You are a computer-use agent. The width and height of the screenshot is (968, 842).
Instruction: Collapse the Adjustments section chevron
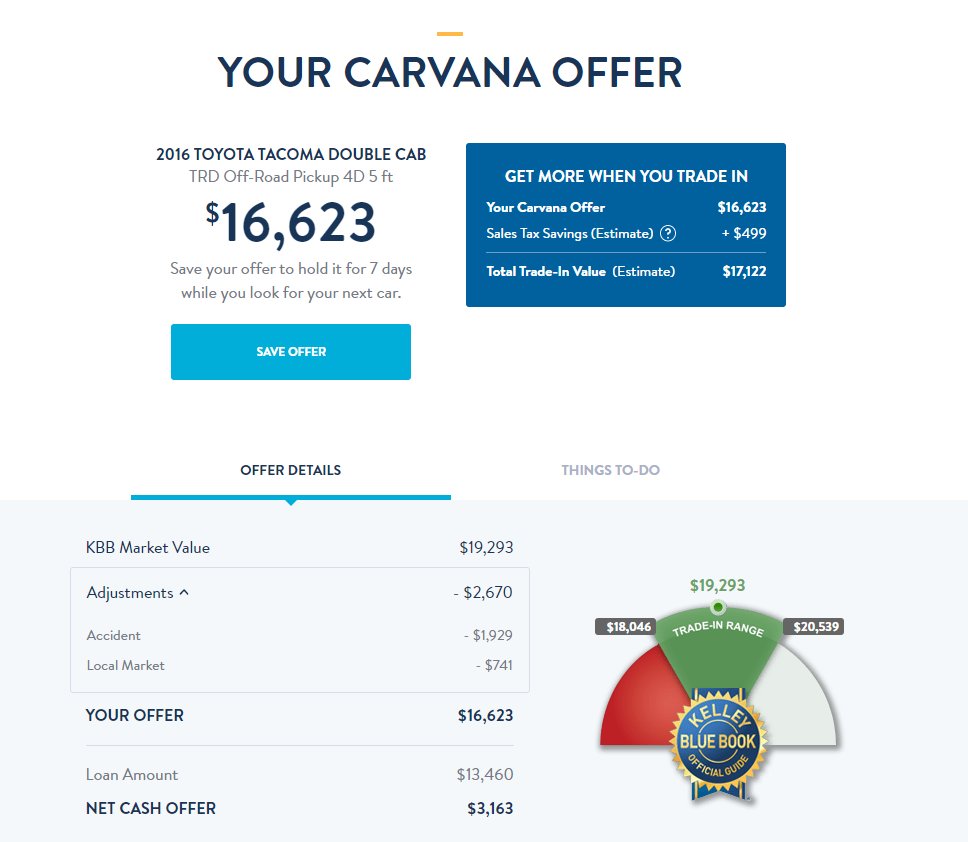click(184, 593)
